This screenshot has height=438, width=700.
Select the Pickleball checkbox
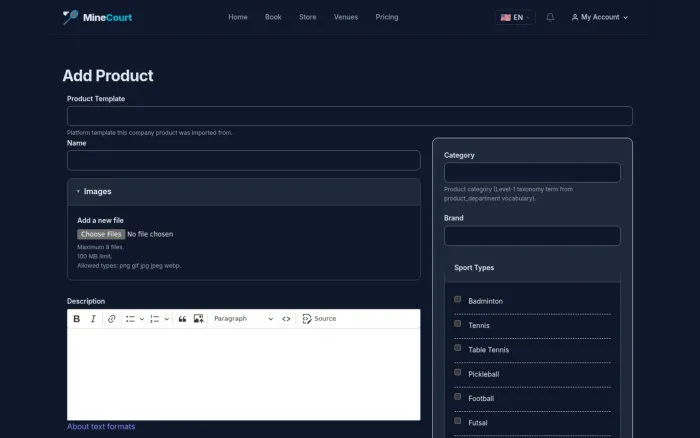458,372
